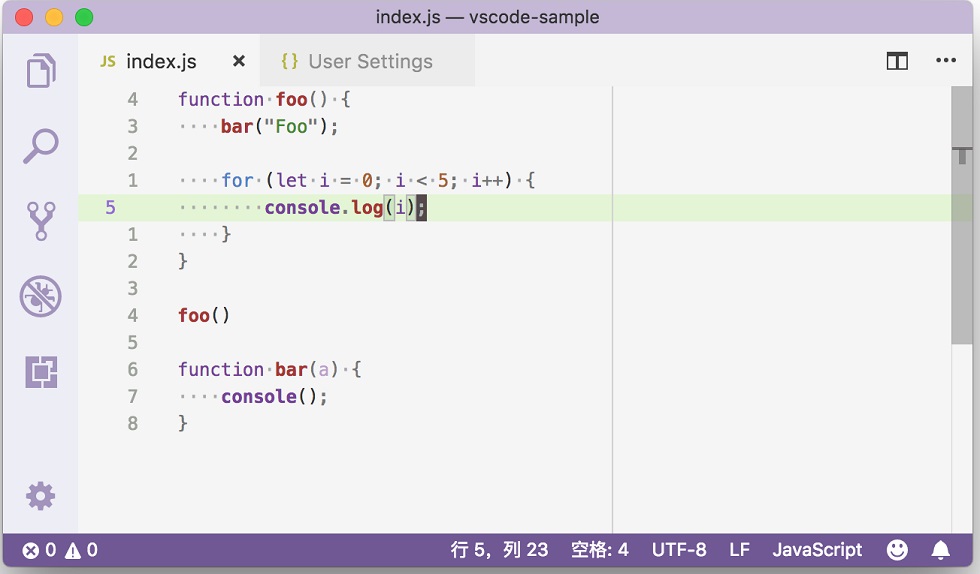Change end of line sequence LF
The image size is (980, 574).
point(739,550)
